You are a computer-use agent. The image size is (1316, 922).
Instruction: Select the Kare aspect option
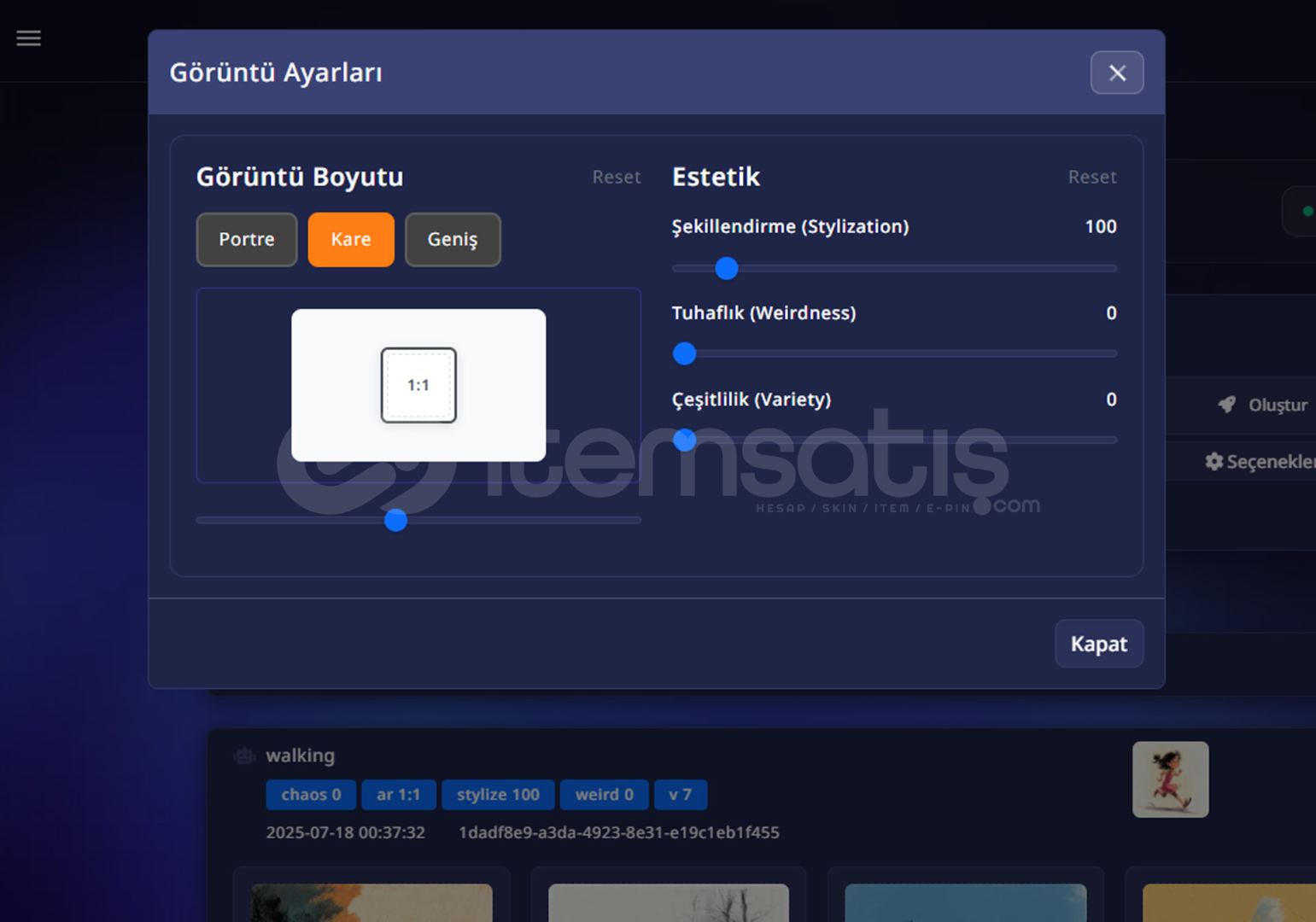click(351, 239)
